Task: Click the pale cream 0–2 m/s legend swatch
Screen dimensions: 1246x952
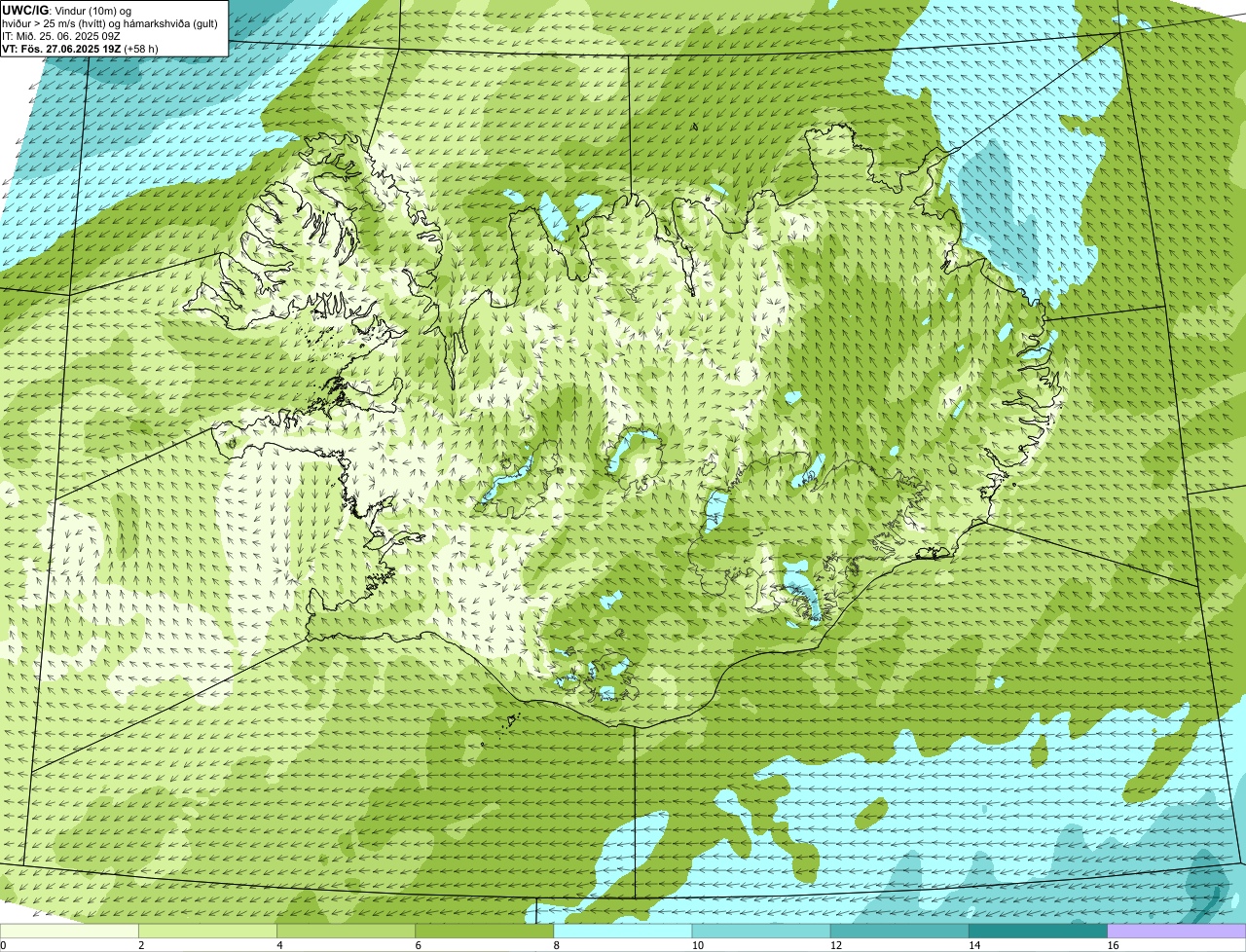Action: point(69,931)
